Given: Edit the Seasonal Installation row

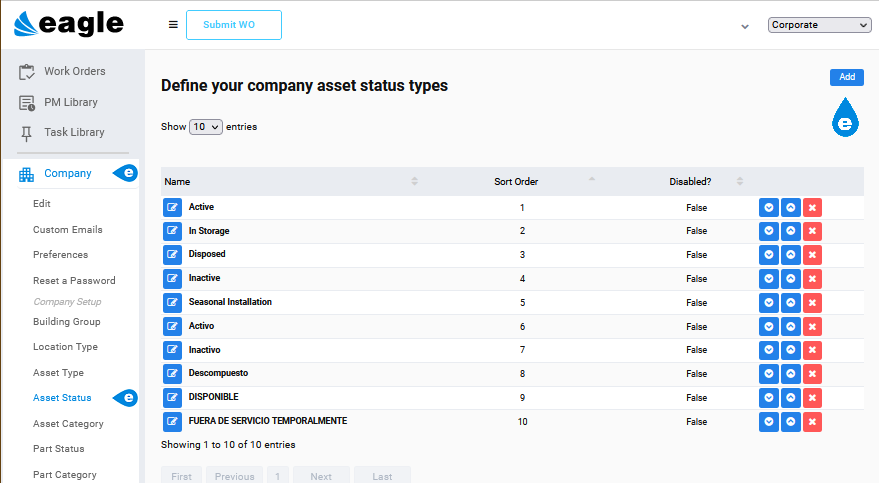Looking at the screenshot, I should click(172, 303).
